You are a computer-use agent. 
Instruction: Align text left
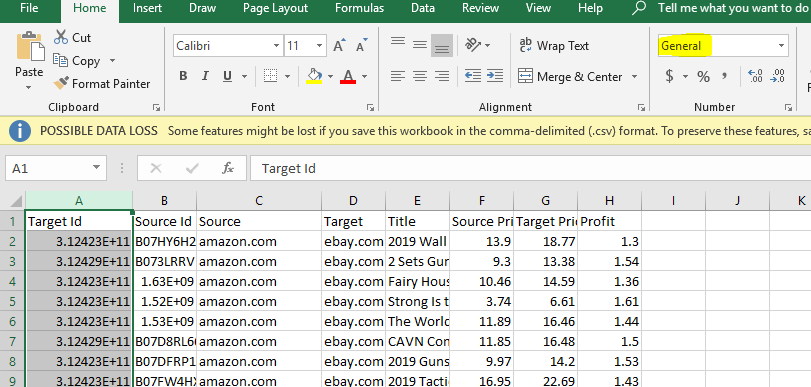398,76
